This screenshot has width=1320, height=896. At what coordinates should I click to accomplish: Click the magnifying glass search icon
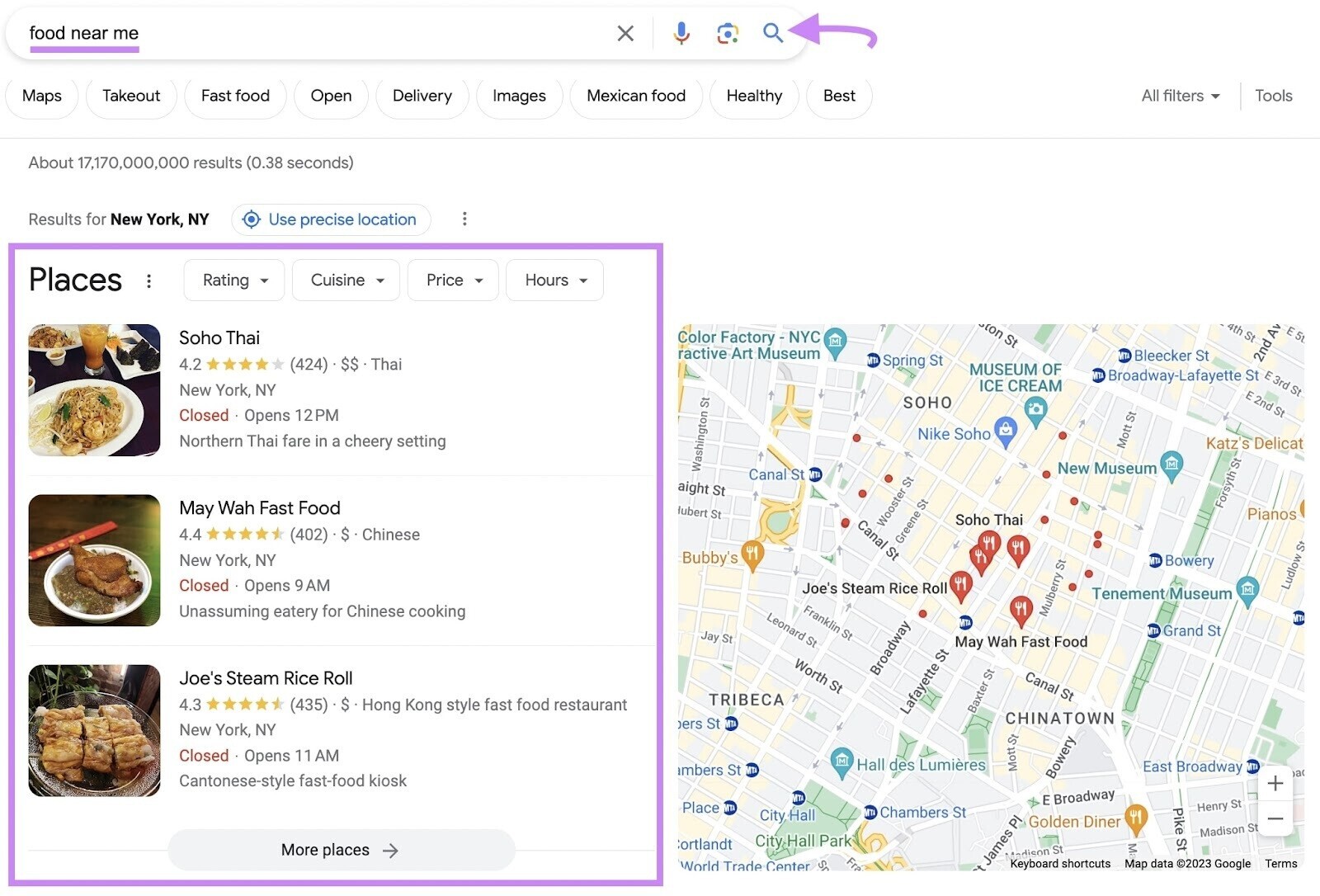(772, 33)
